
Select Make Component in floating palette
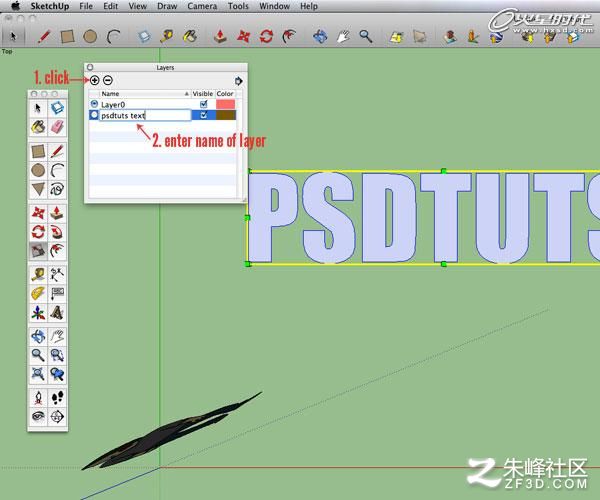coord(57,108)
